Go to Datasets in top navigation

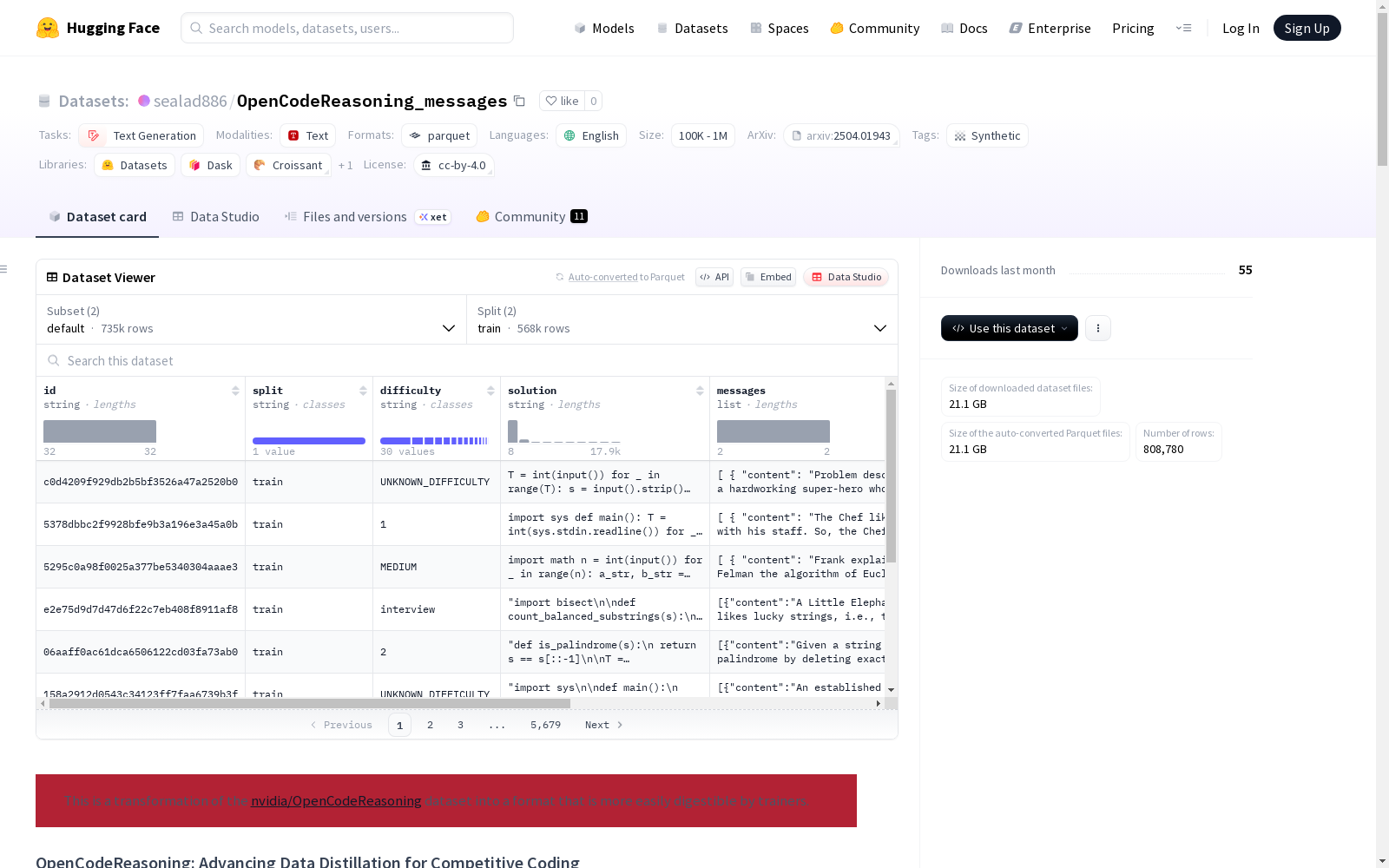692,28
